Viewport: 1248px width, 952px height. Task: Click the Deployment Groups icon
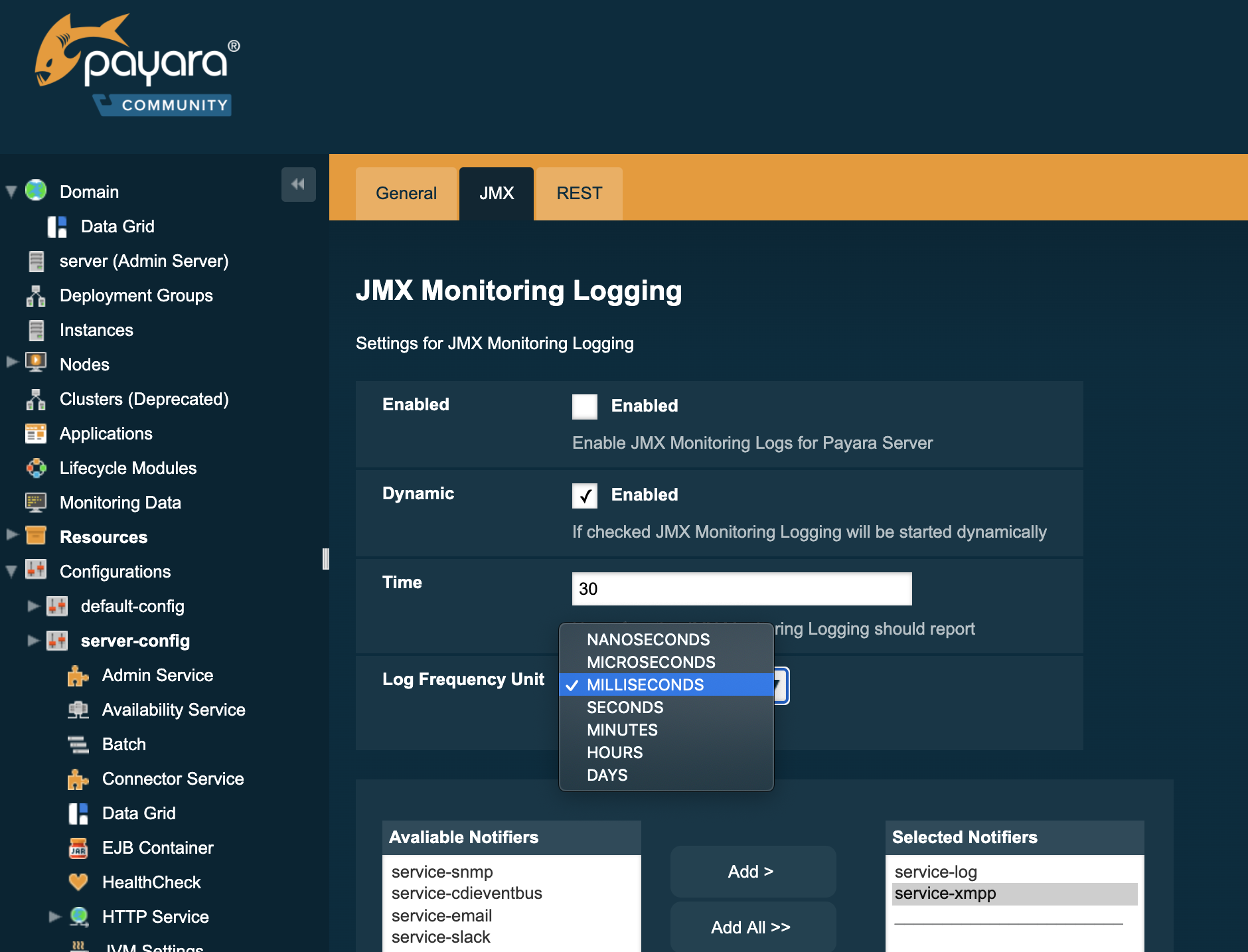coord(36,295)
